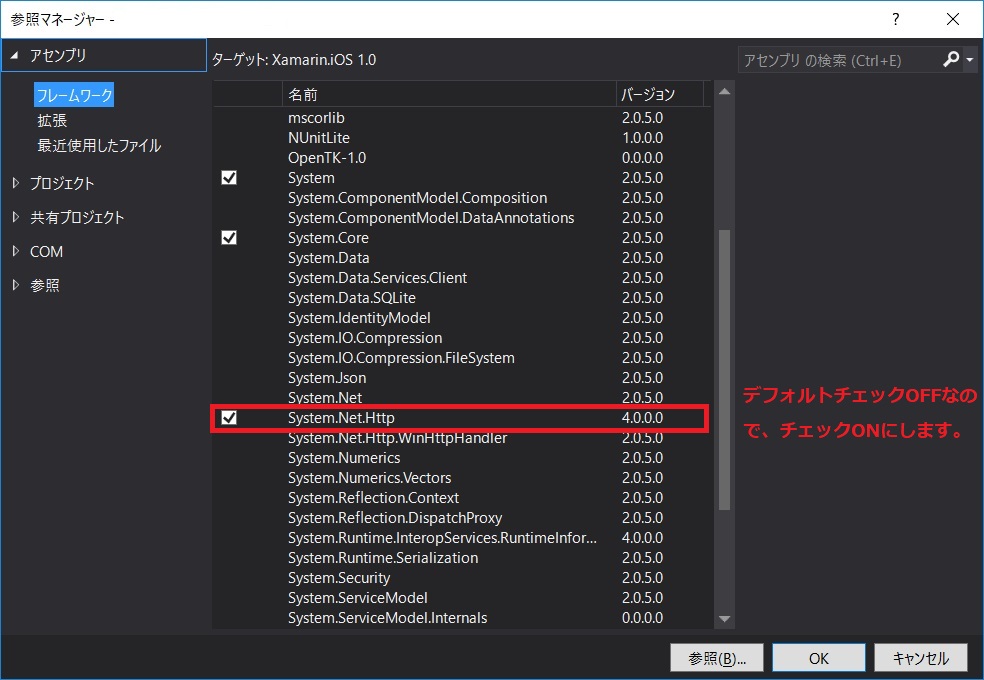Open 最近使用したファイル category
The image size is (984, 680).
click(99, 146)
